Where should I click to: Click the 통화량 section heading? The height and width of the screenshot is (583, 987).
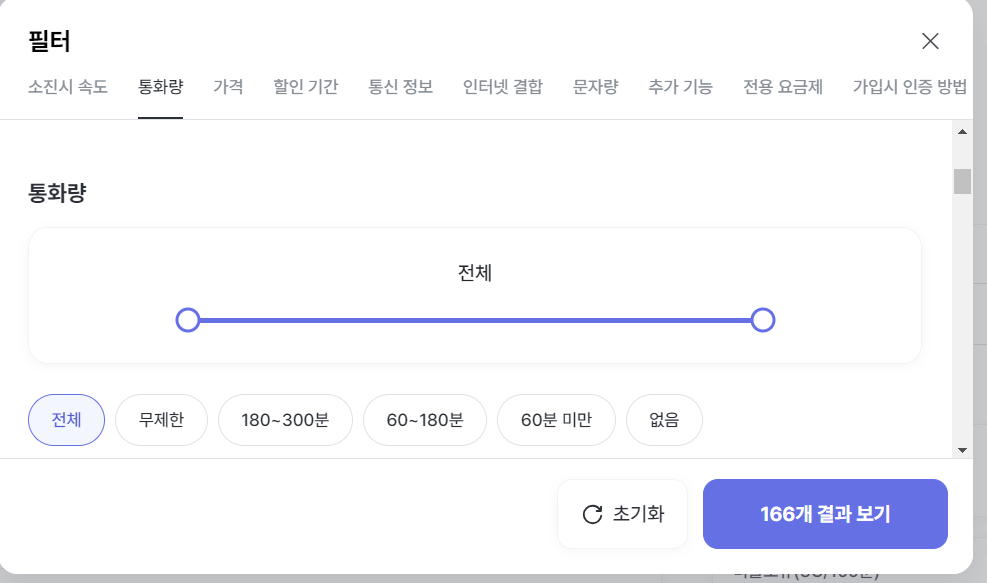(x=57, y=193)
